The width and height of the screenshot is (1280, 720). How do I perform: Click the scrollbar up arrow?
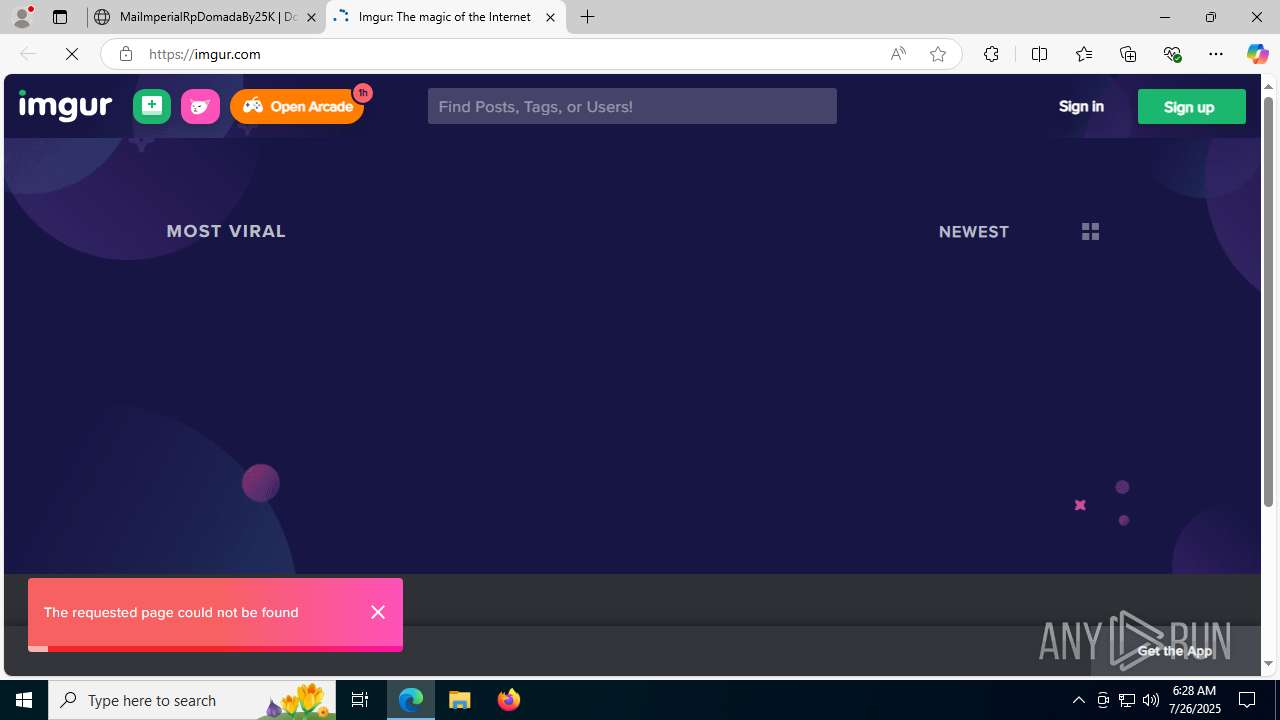[1269, 86]
